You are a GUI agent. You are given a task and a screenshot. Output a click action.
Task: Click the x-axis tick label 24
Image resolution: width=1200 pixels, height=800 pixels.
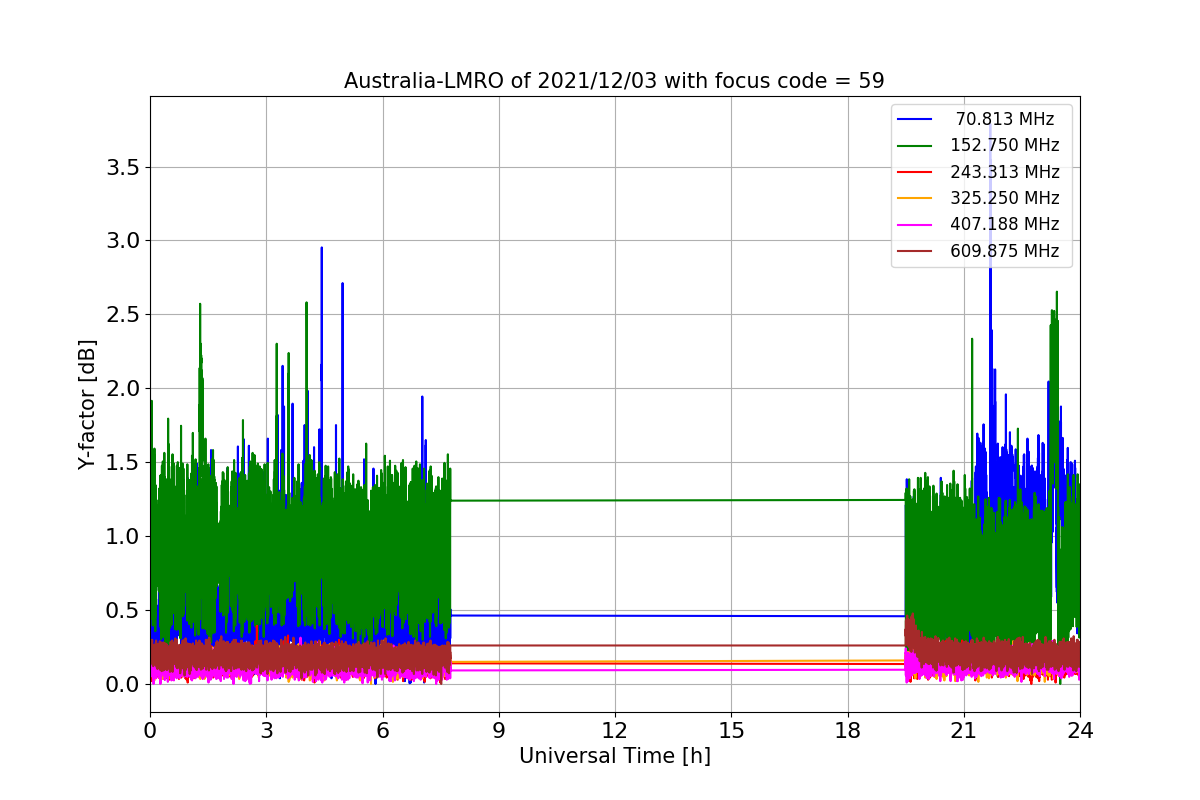(x=1080, y=730)
